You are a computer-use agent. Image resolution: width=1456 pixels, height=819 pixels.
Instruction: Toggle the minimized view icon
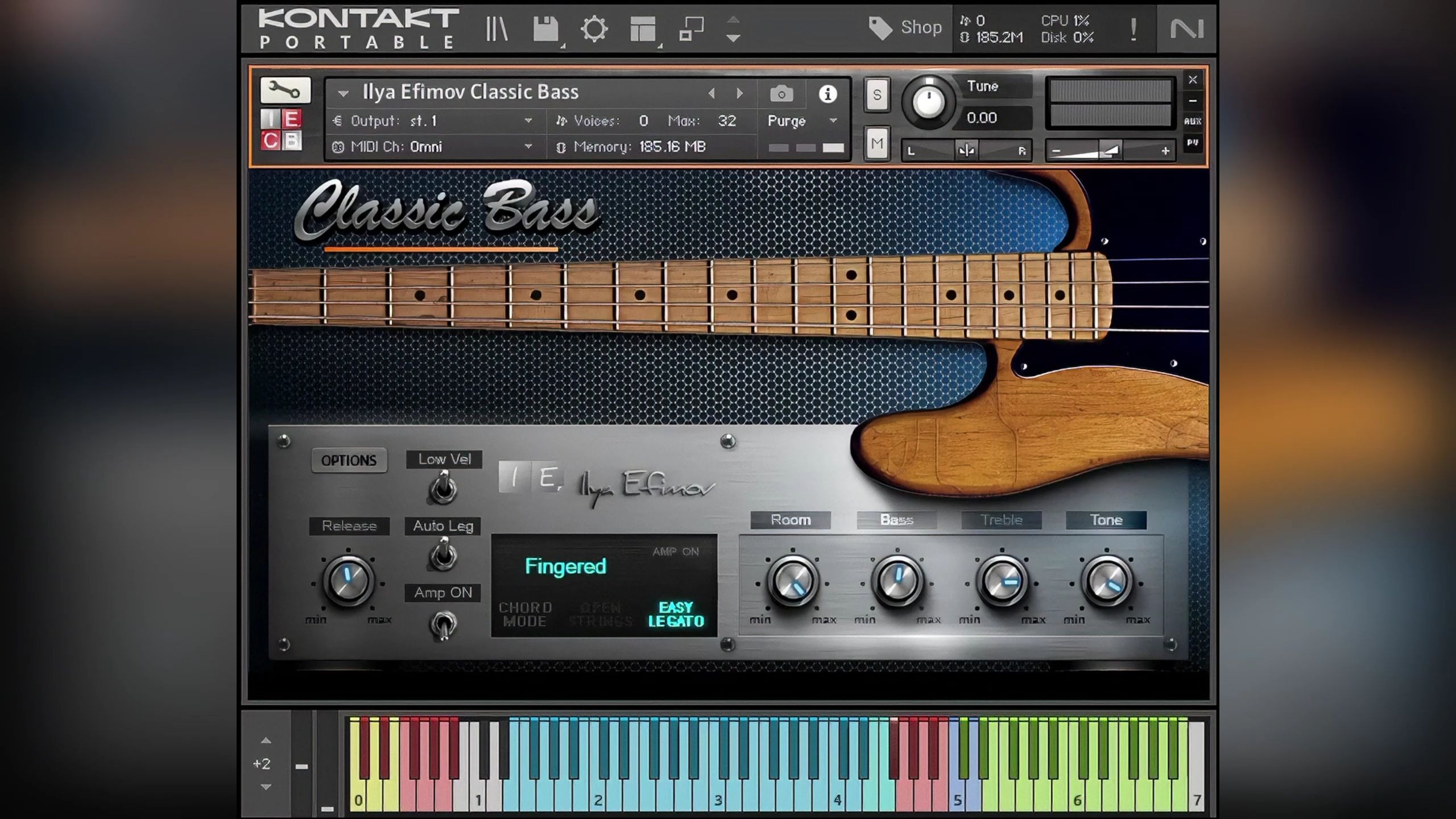pos(692,28)
